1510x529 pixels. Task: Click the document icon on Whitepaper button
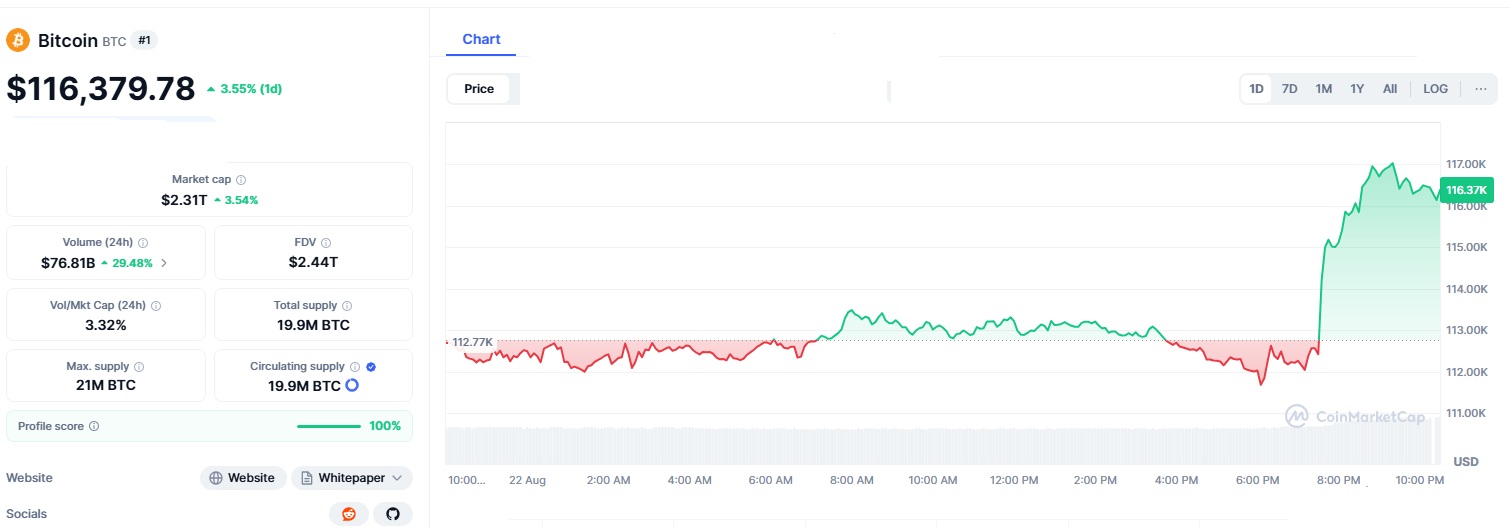[307, 478]
